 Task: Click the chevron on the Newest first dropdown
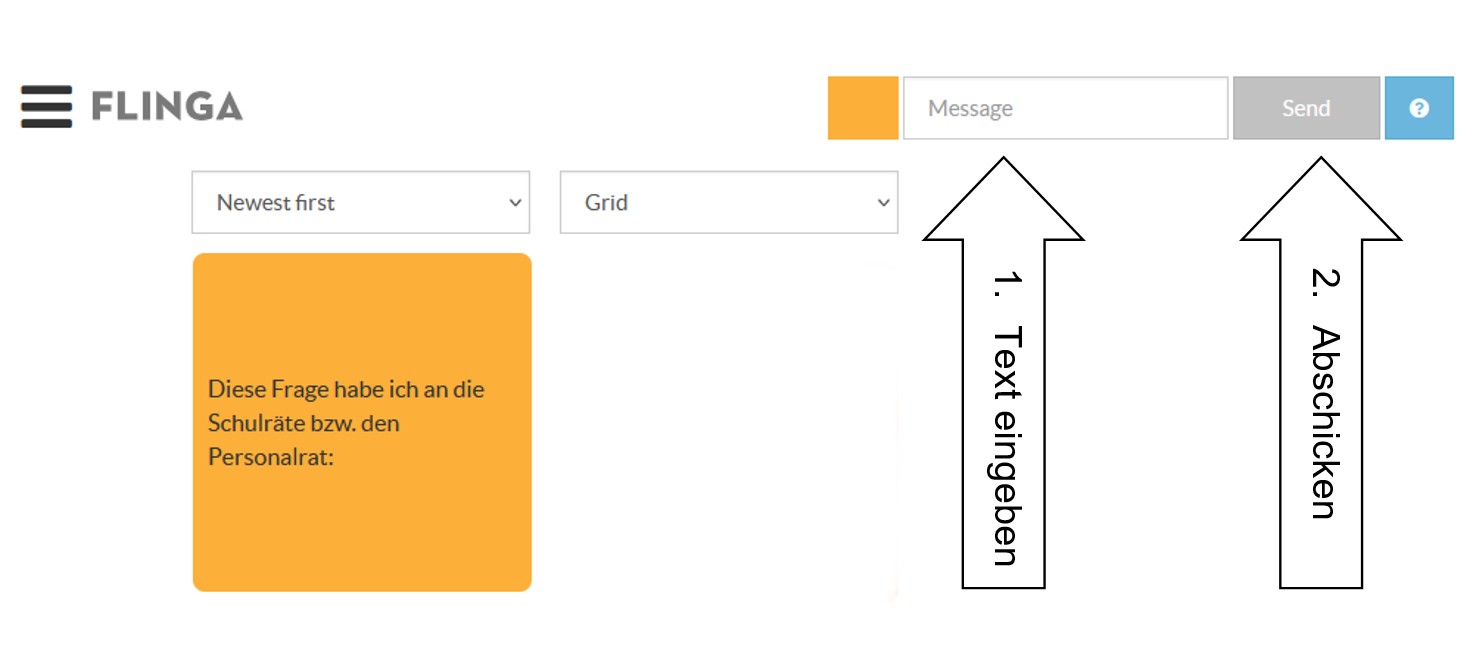pyautogui.click(x=515, y=202)
